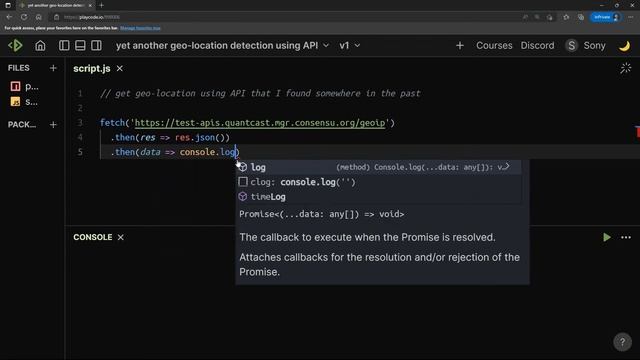640x360 pixels.
Task: Open the HTML file in file list
Action: click(24, 86)
